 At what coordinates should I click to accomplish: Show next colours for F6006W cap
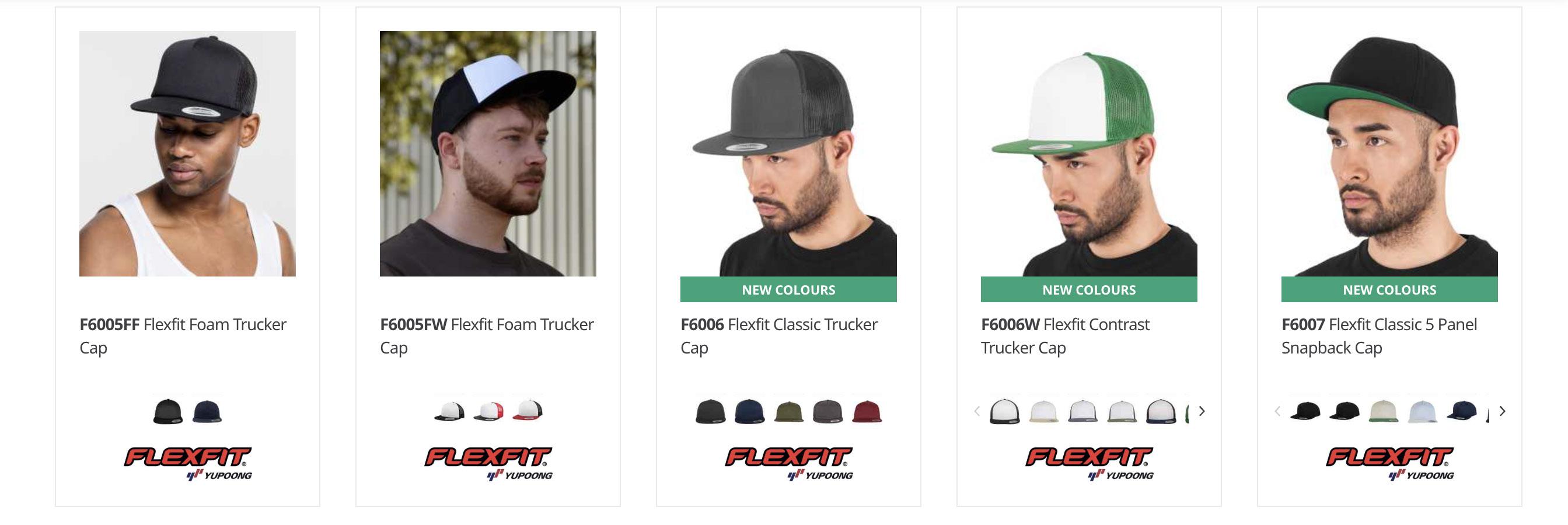tap(1202, 411)
